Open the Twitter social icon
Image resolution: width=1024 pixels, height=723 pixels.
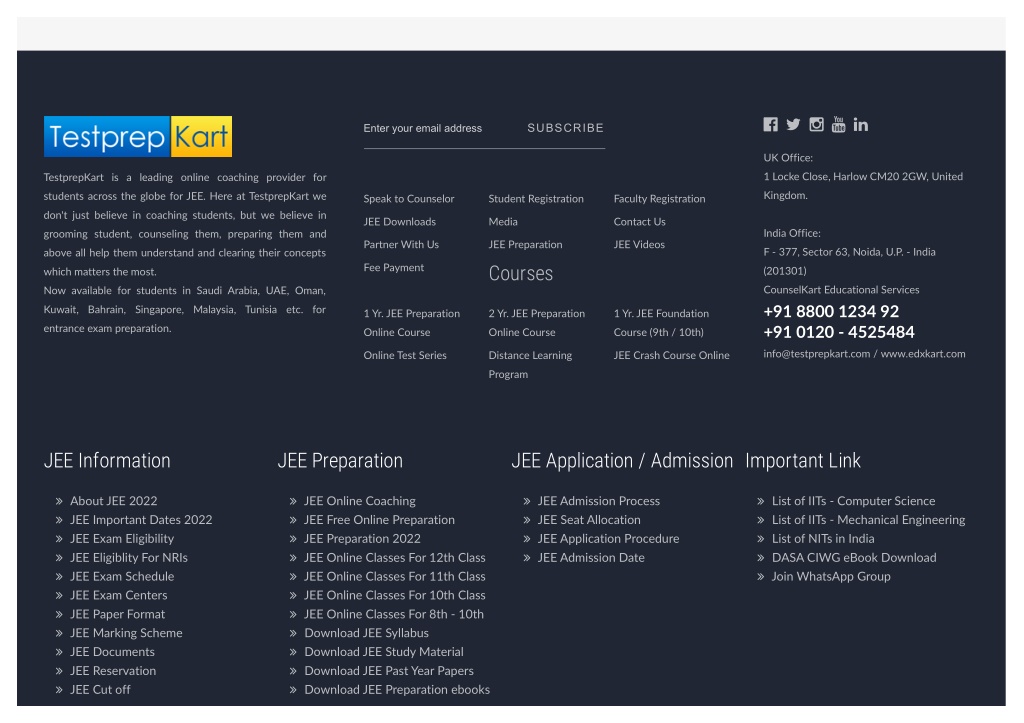coord(793,124)
